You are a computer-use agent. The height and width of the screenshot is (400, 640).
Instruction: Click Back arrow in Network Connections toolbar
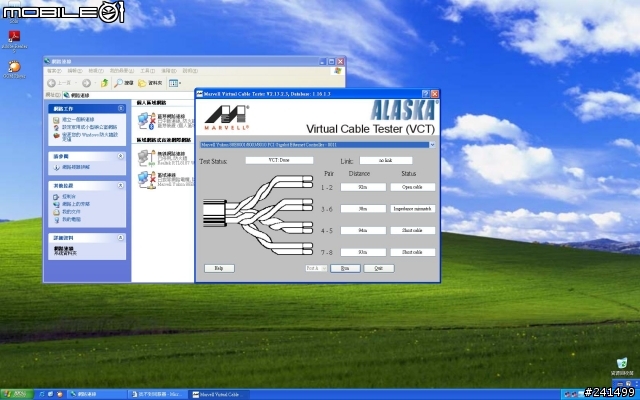(51, 83)
